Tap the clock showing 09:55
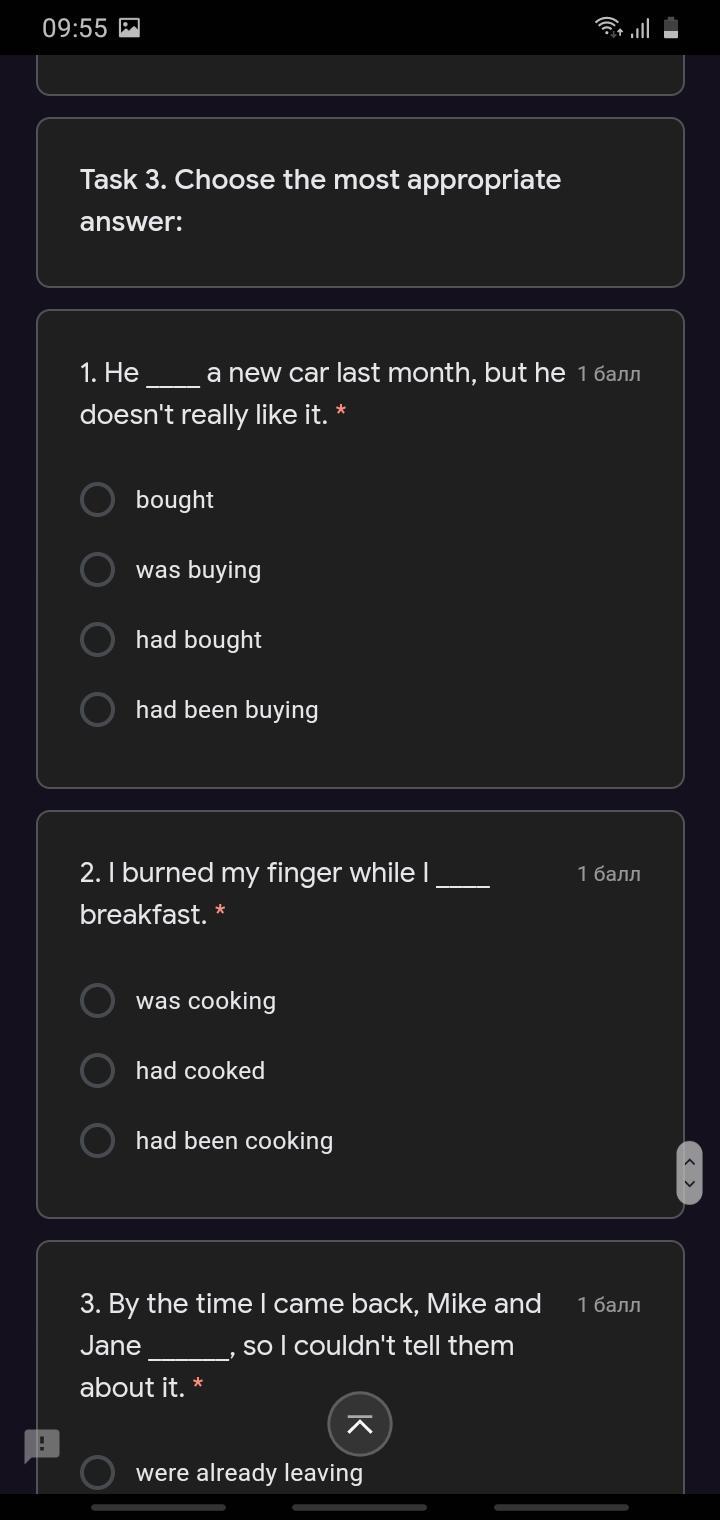720x1520 pixels. tap(75, 28)
